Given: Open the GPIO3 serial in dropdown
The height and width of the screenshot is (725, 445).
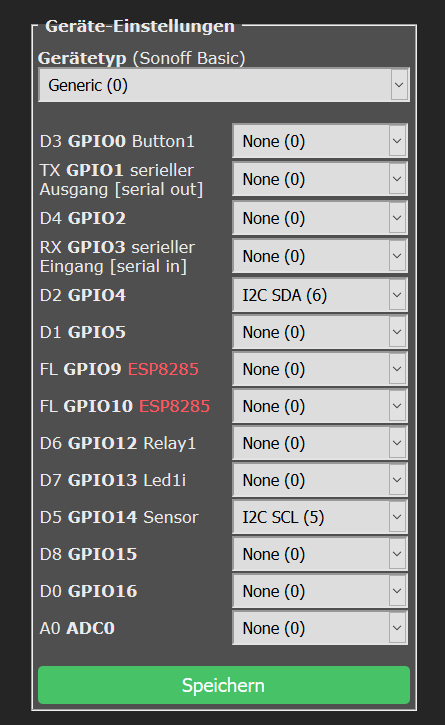Looking at the screenshot, I should click(x=320, y=256).
